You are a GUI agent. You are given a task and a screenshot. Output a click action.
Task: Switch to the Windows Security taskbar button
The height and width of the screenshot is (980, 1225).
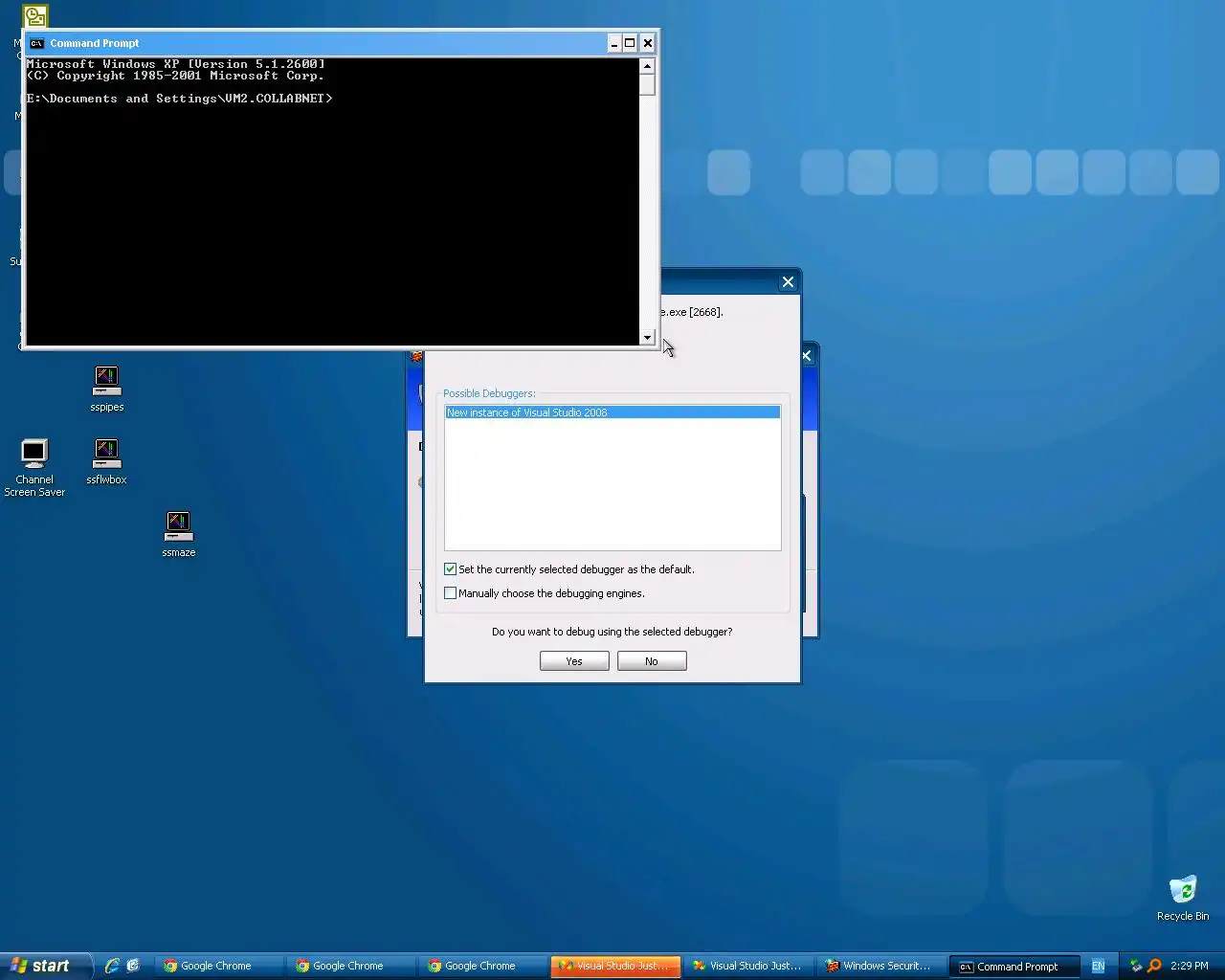880,966
